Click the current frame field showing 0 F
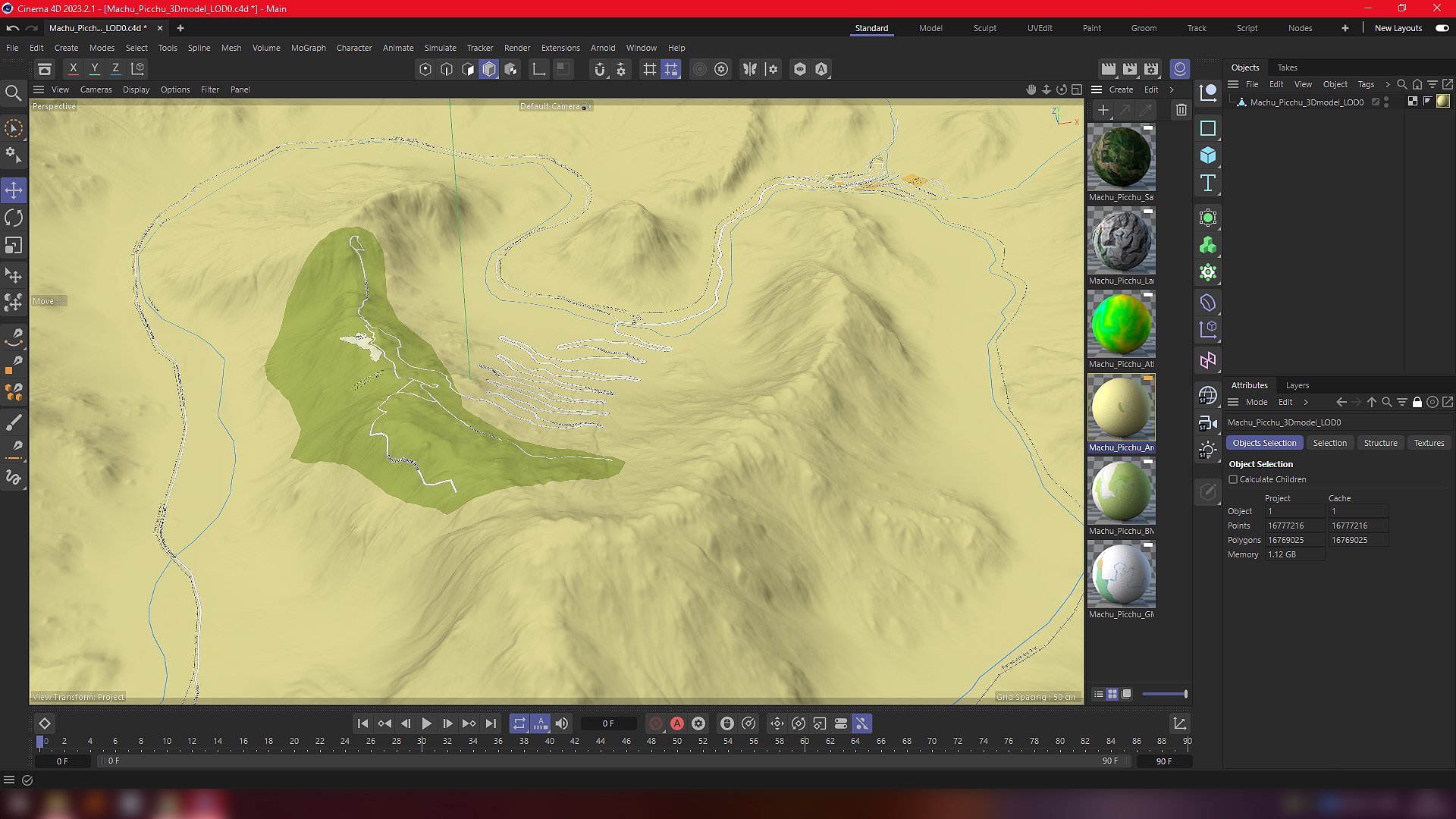Screen dimensions: 1456x819 [608, 723]
